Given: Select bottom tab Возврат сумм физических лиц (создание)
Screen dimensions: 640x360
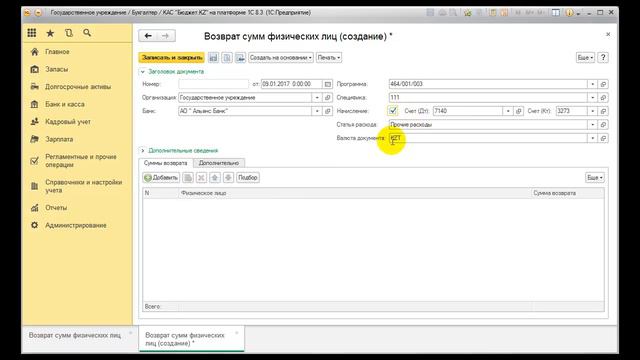Looking at the screenshot, I should 191,339.
